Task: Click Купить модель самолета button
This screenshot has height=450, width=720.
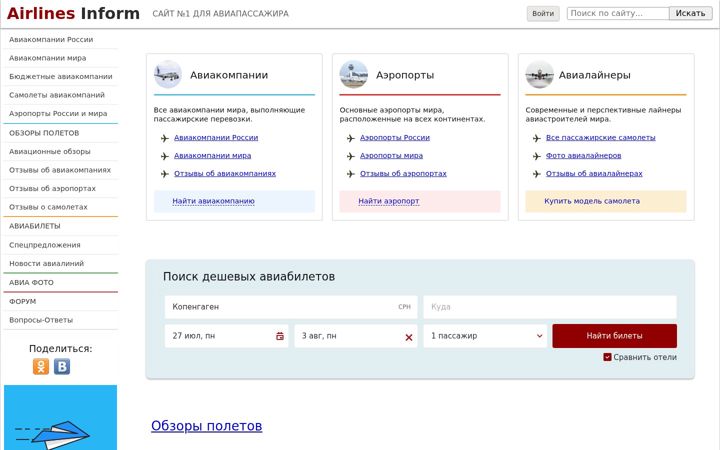Action: tap(606, 201)
